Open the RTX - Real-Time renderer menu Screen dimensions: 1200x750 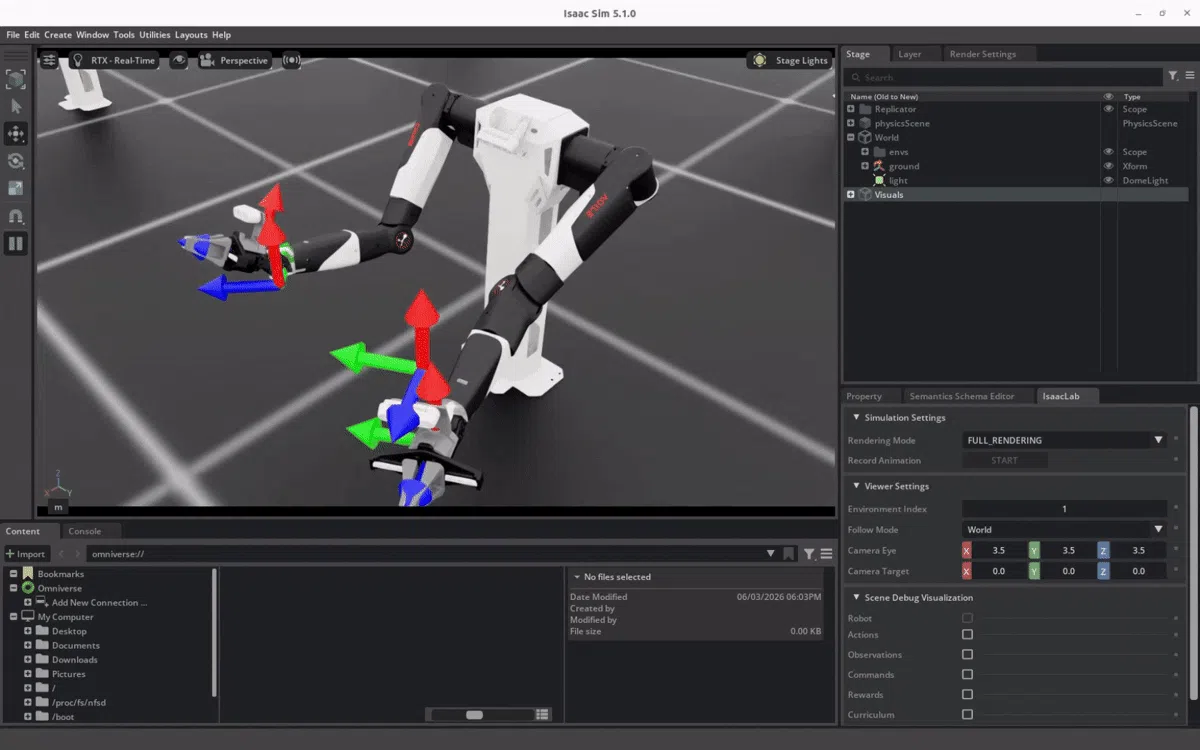(x=113, y=60)
